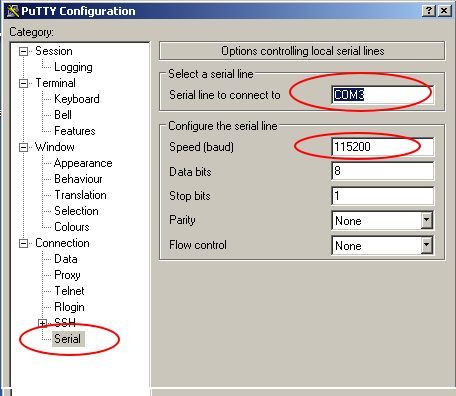The image size is (456, 396).
Task: Select the Serial category
Action: click(68, 339)
